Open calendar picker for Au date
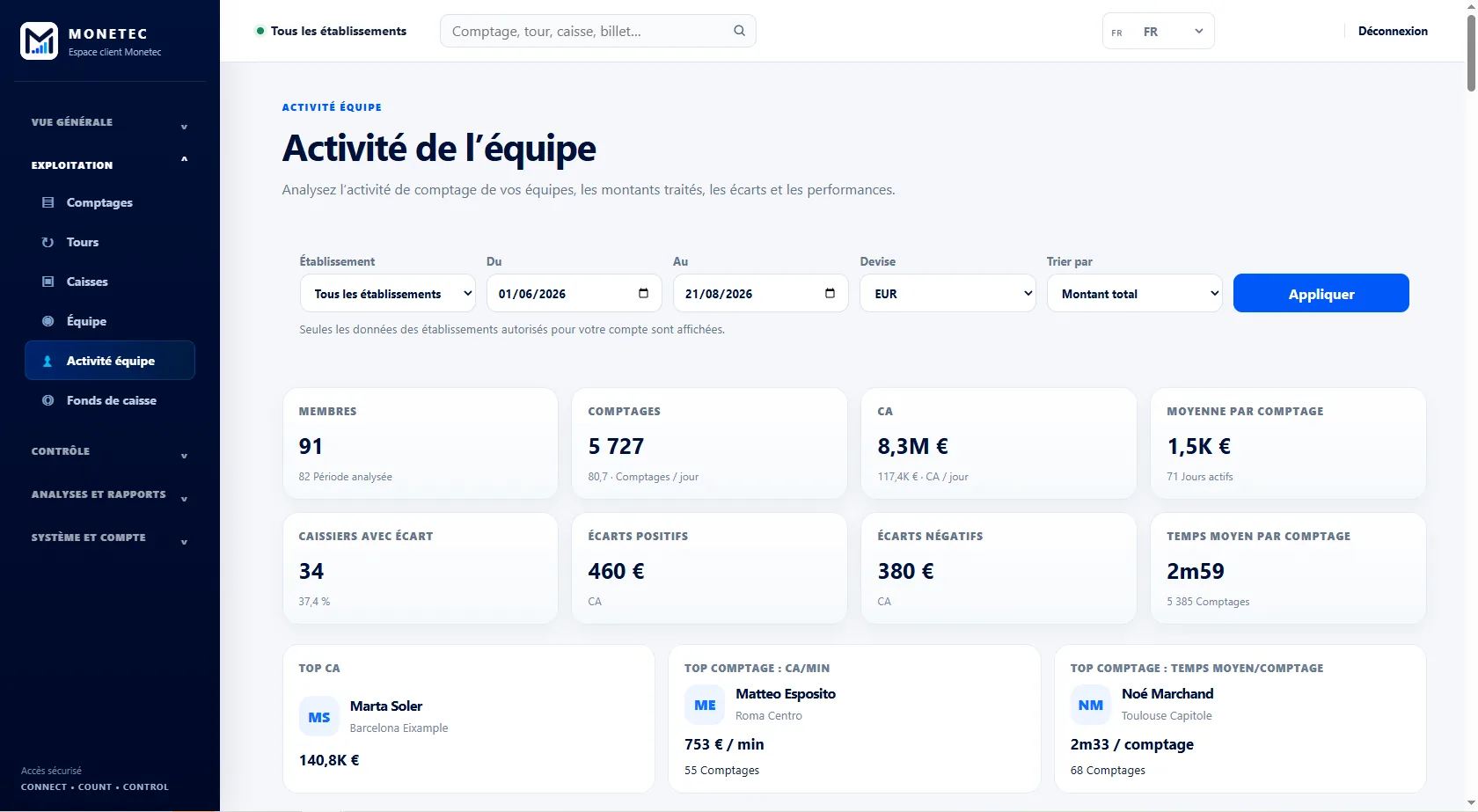This screenshot has width=1478, height=812. [x=830, y=293]
